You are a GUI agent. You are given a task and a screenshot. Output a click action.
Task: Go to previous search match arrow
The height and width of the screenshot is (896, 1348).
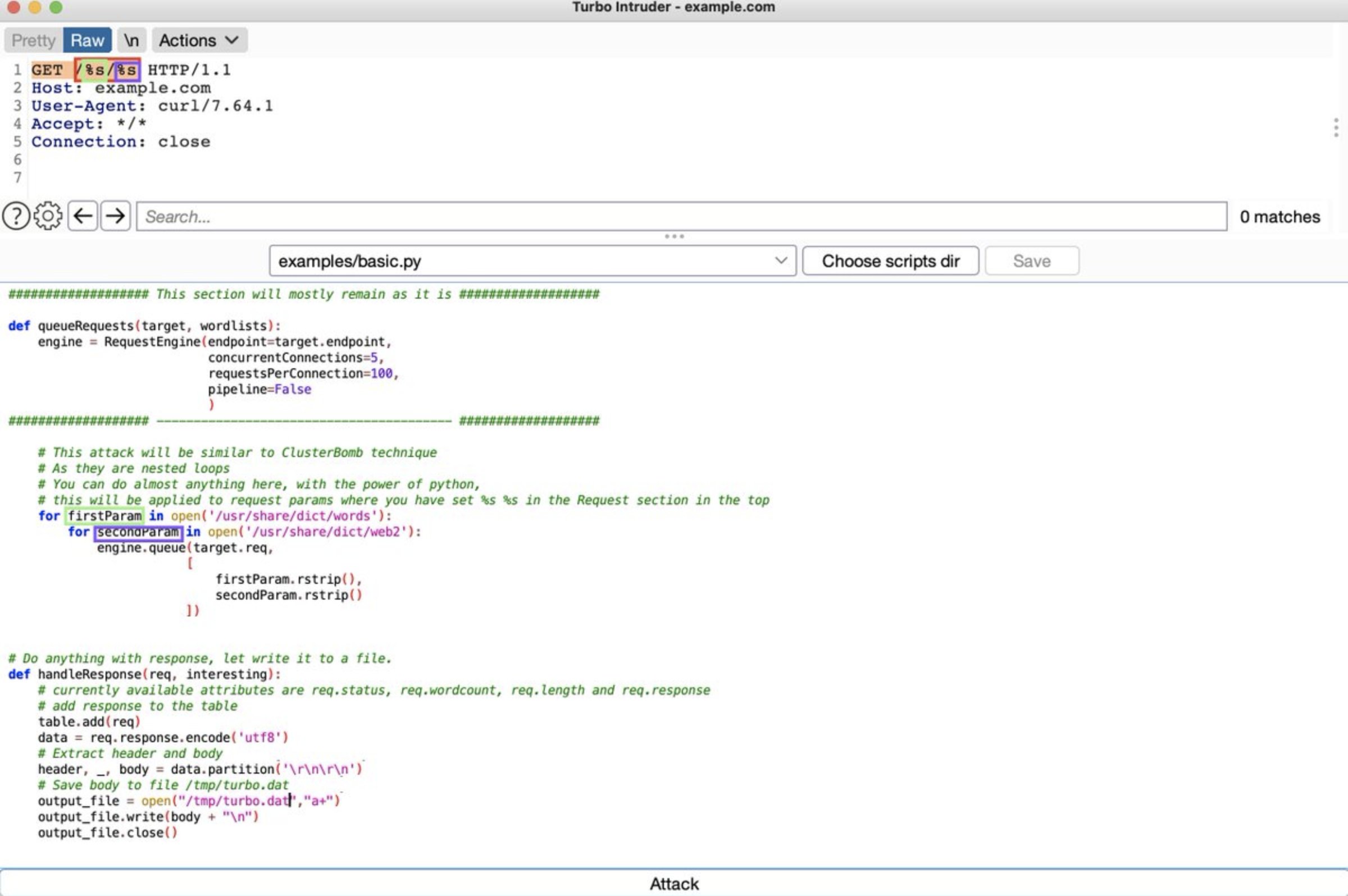tap(83, 216)
